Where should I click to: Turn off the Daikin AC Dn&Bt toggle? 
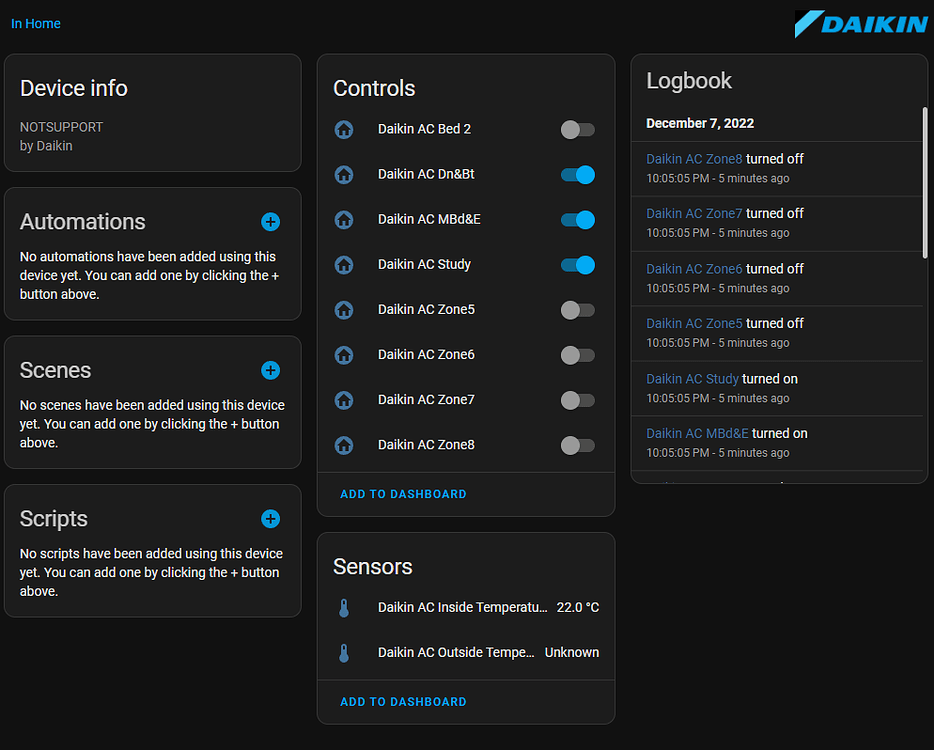(577, 174)
